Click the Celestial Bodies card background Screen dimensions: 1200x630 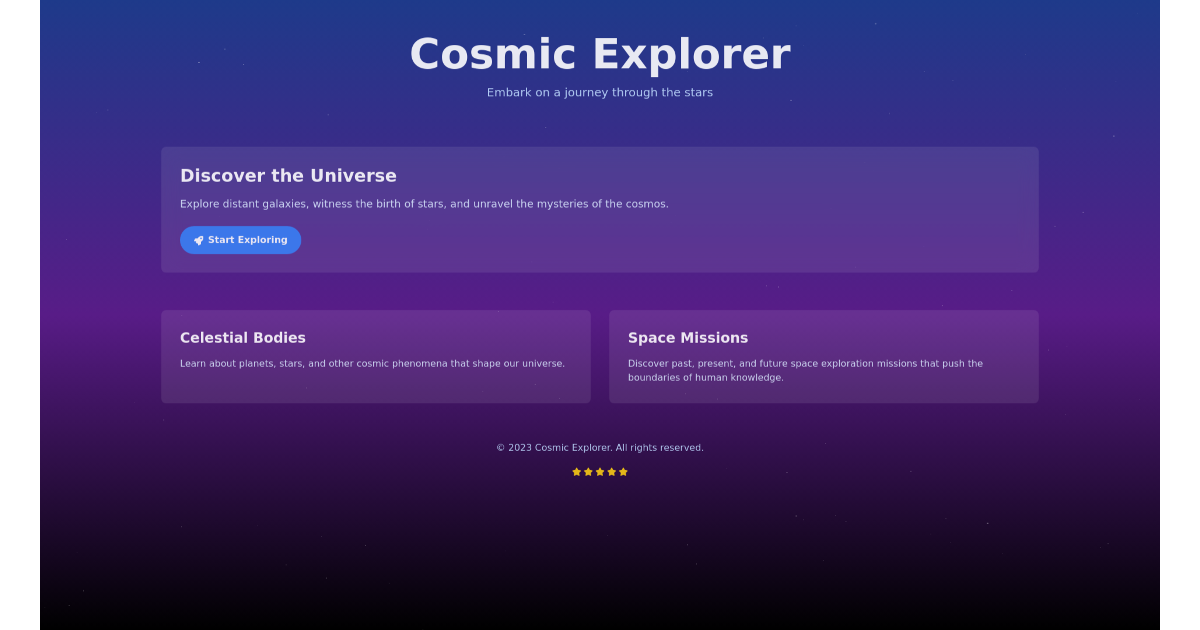376,390
